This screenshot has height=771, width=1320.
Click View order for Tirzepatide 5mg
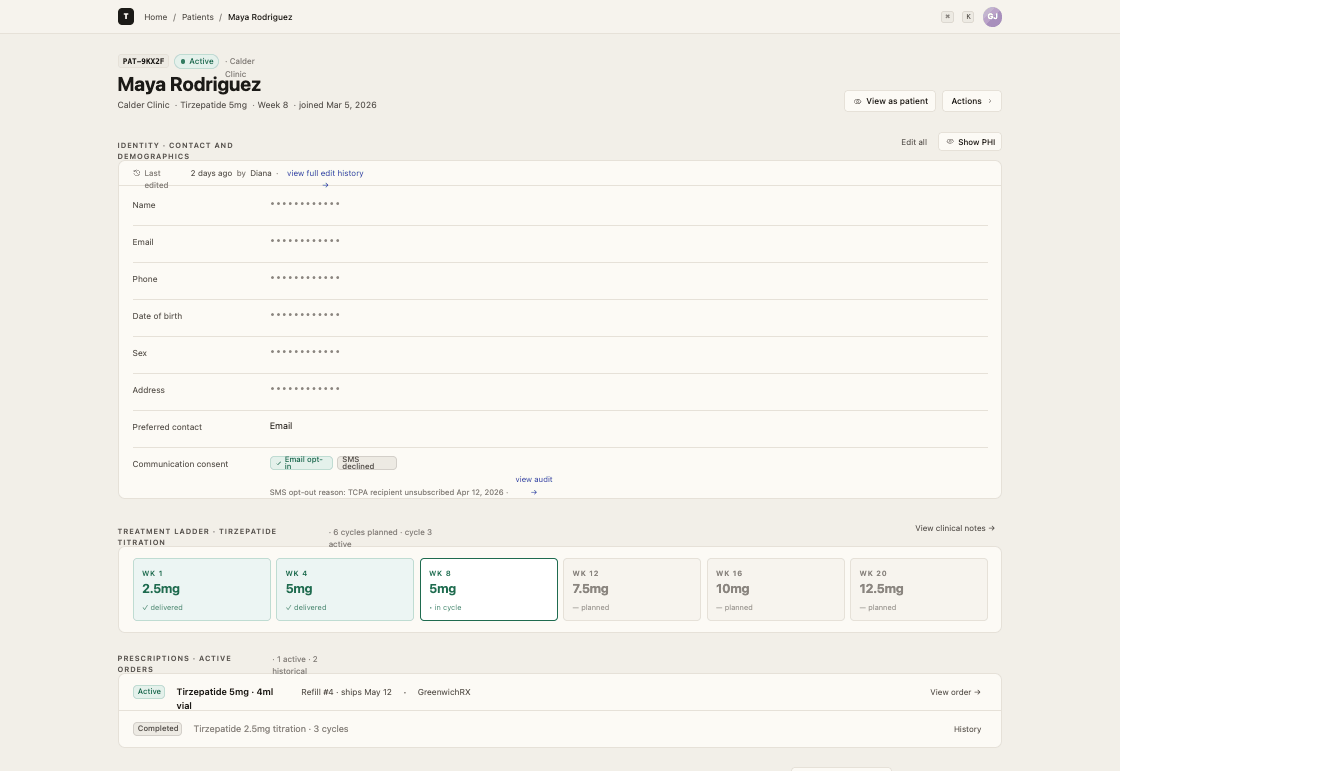tap(955, 692)
